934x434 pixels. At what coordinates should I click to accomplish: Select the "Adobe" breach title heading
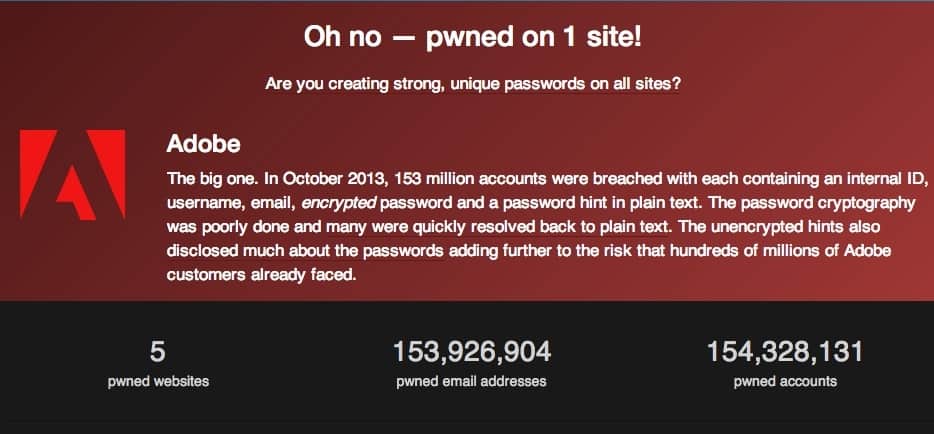(204, 144)
